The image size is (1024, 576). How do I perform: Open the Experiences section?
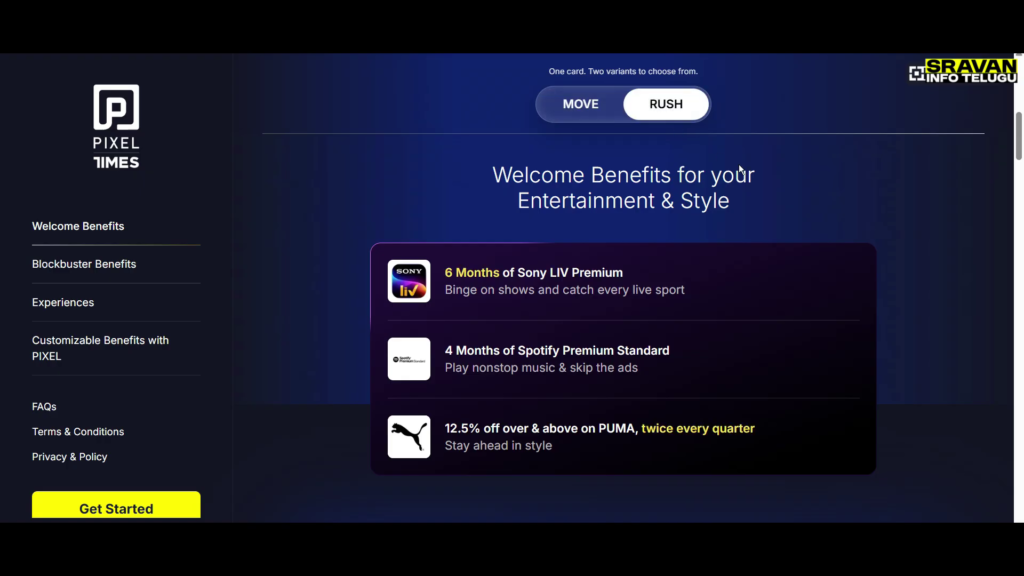[63, 302]
